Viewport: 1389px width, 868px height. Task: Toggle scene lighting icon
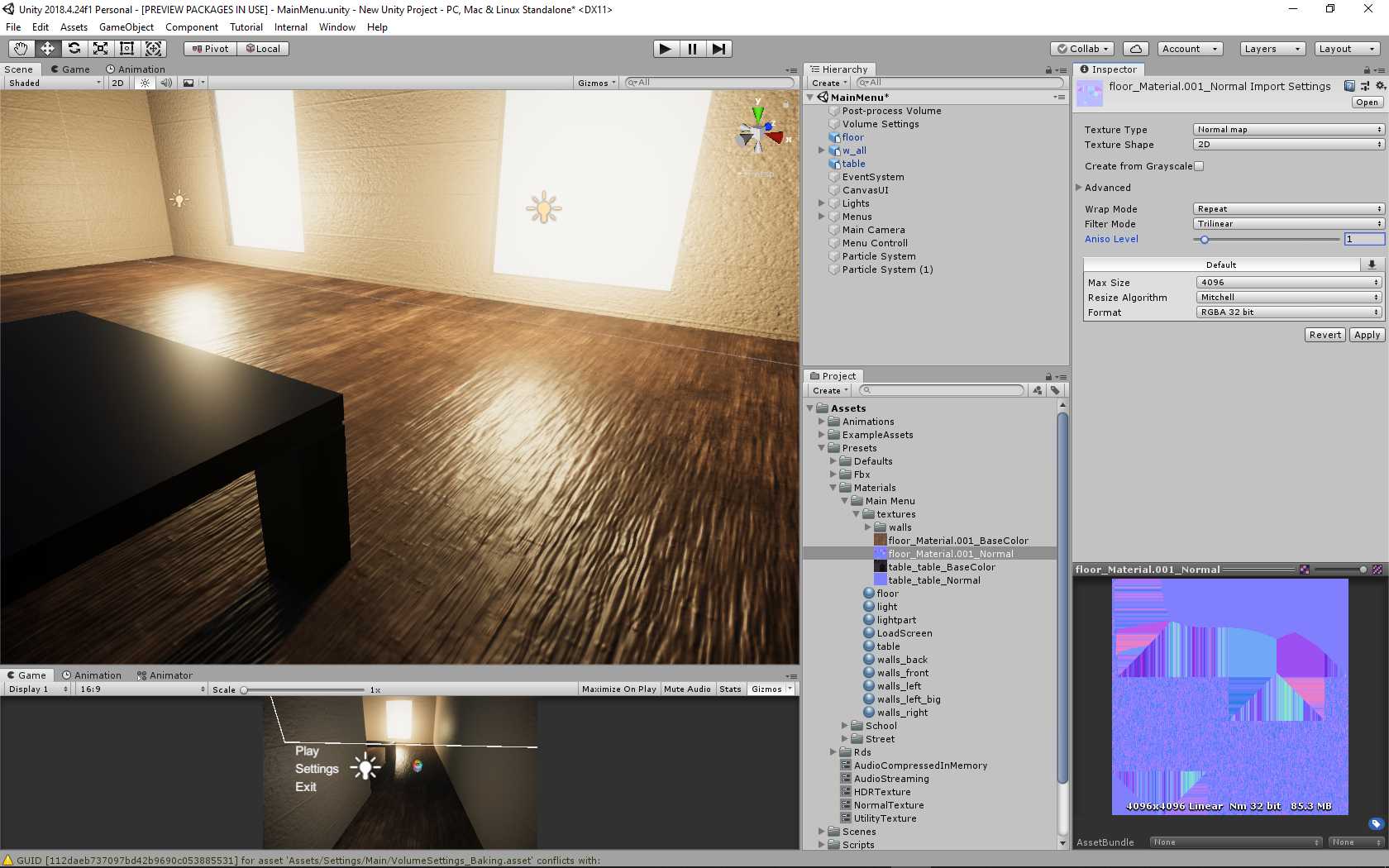[x=146, y=83]
